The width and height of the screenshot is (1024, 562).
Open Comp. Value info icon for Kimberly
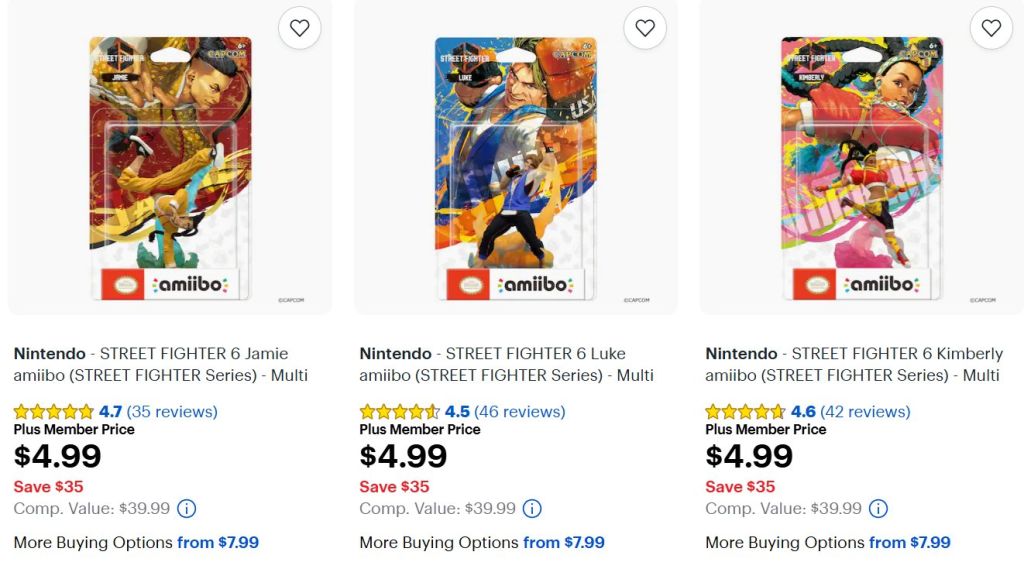tap(878, 508)
